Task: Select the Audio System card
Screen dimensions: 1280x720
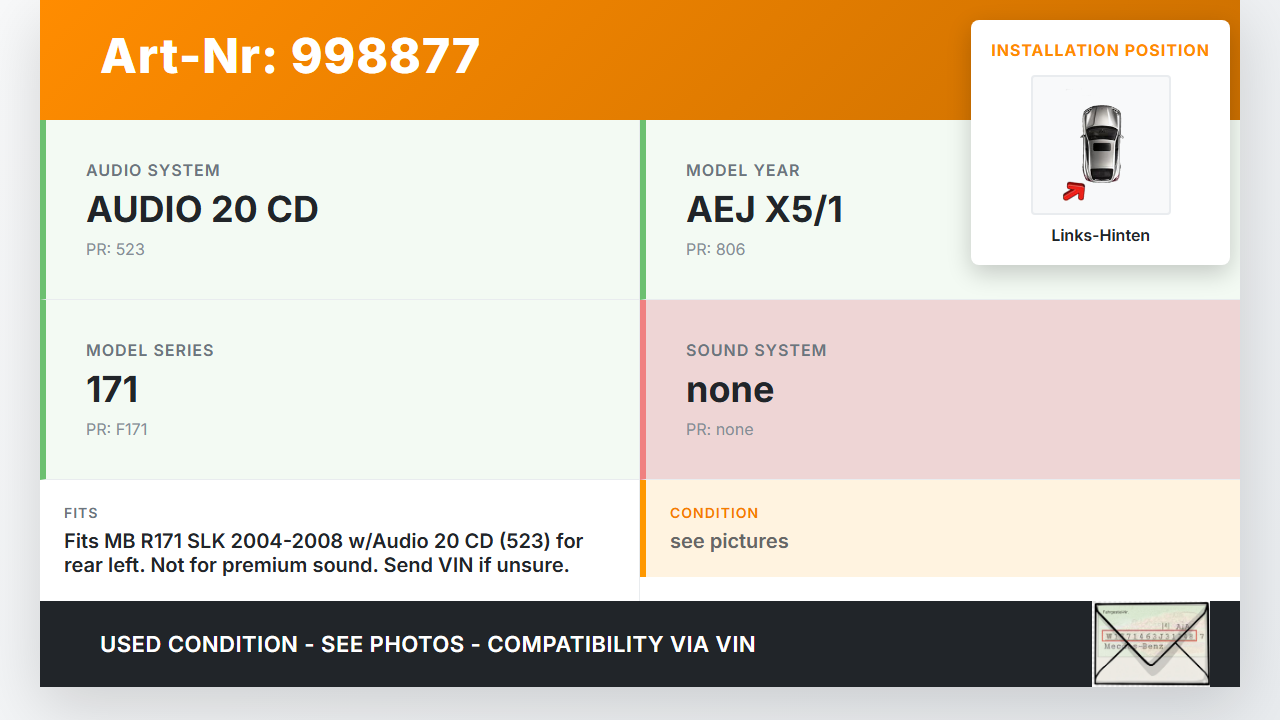Action: (x=340, y=210)
